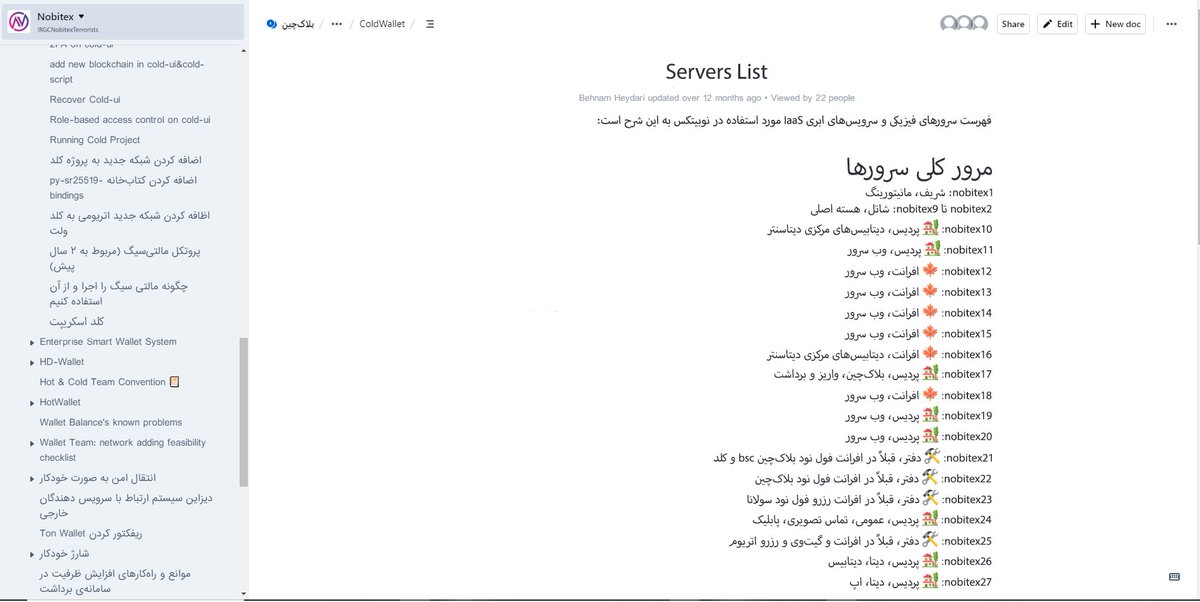Click the building emoji on nobitex27
1200x602 pixels.
pos(931,582)
